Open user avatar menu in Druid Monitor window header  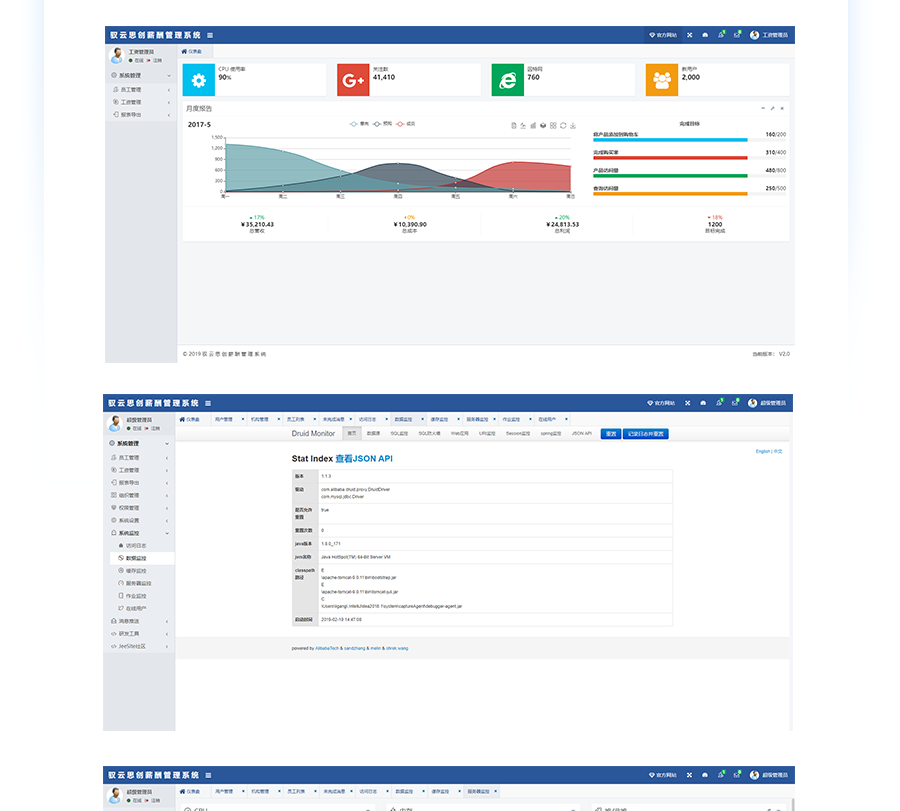click(767, 403)
